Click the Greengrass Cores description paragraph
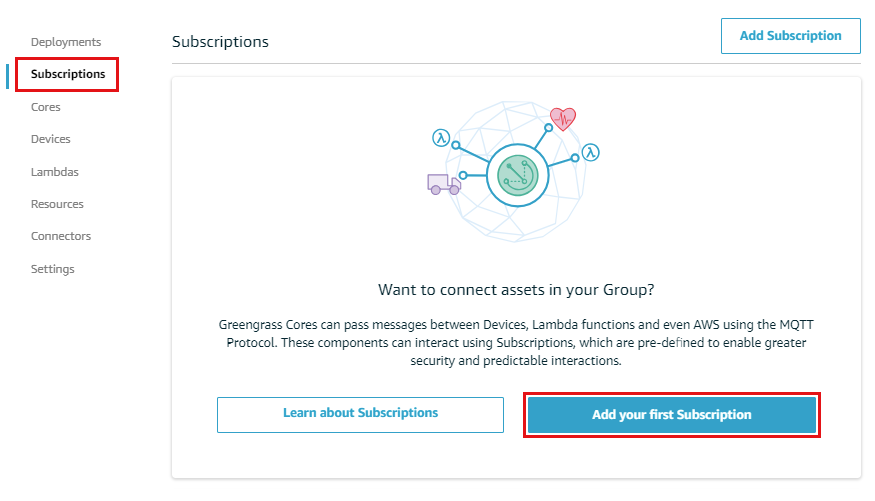The image size is (875, 501). 516,343
